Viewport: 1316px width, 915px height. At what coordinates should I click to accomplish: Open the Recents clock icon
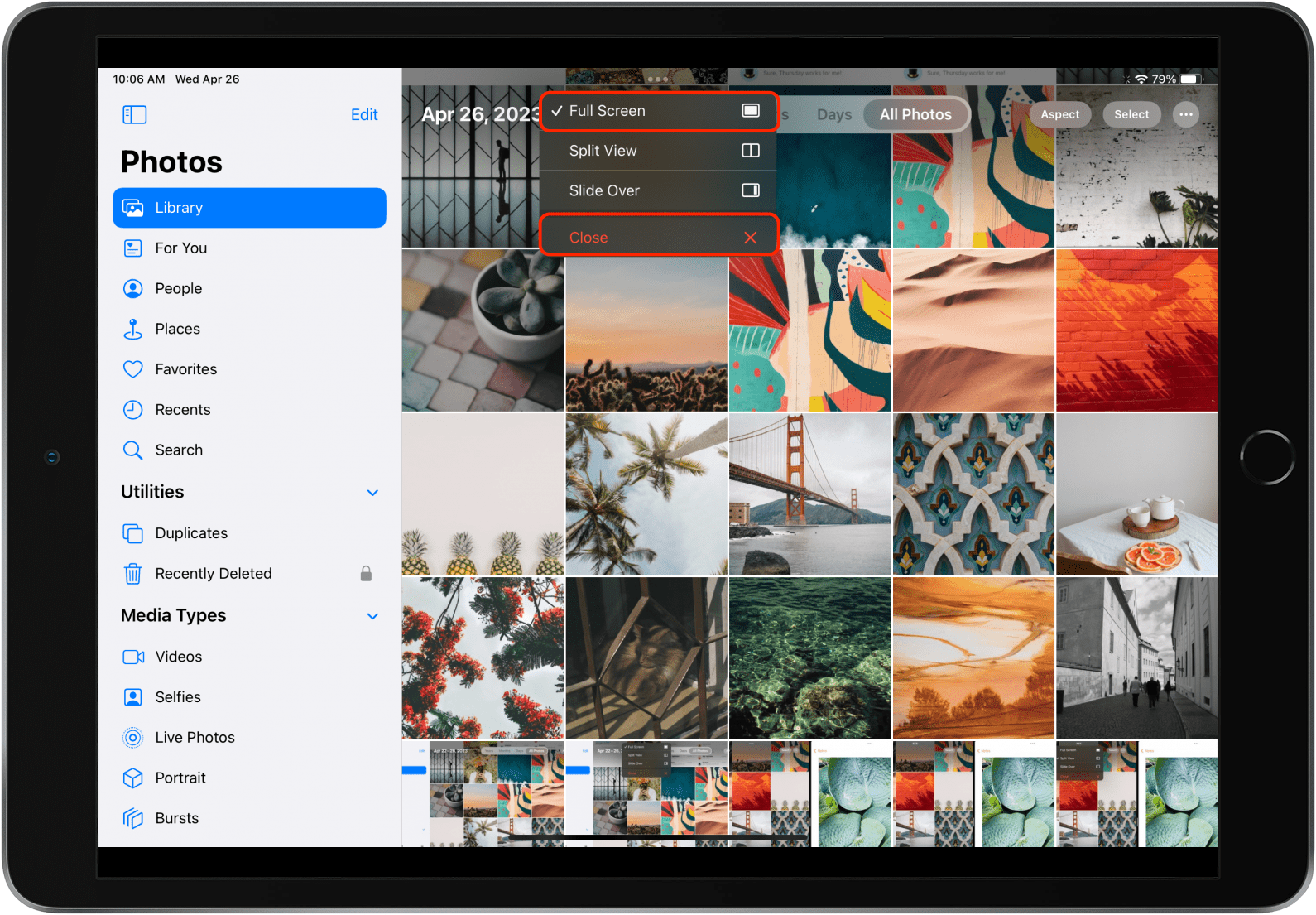[x=132, y=410]
